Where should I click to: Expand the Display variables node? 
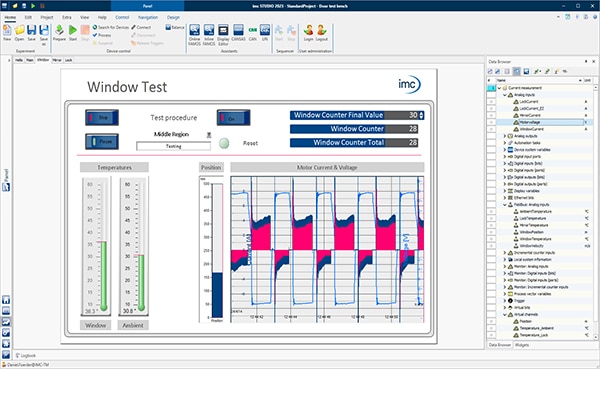pyautogui.click(x=505, y=191)
